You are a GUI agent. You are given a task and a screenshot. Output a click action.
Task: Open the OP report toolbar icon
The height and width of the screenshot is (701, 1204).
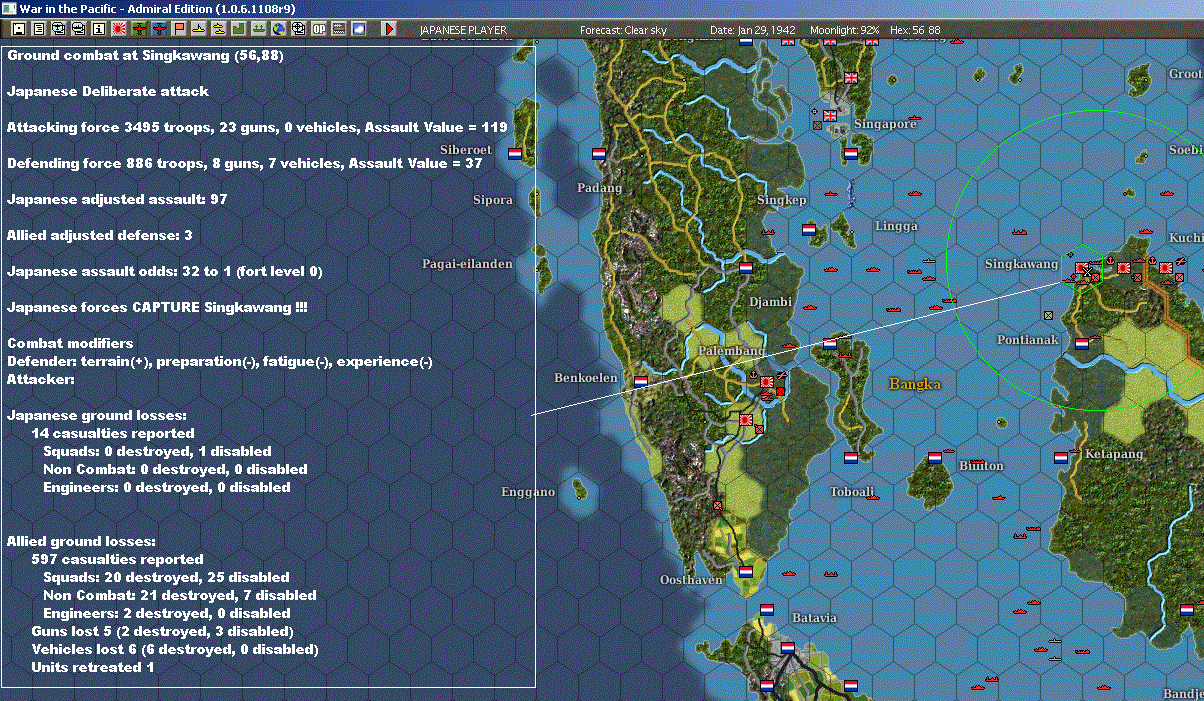318,29
